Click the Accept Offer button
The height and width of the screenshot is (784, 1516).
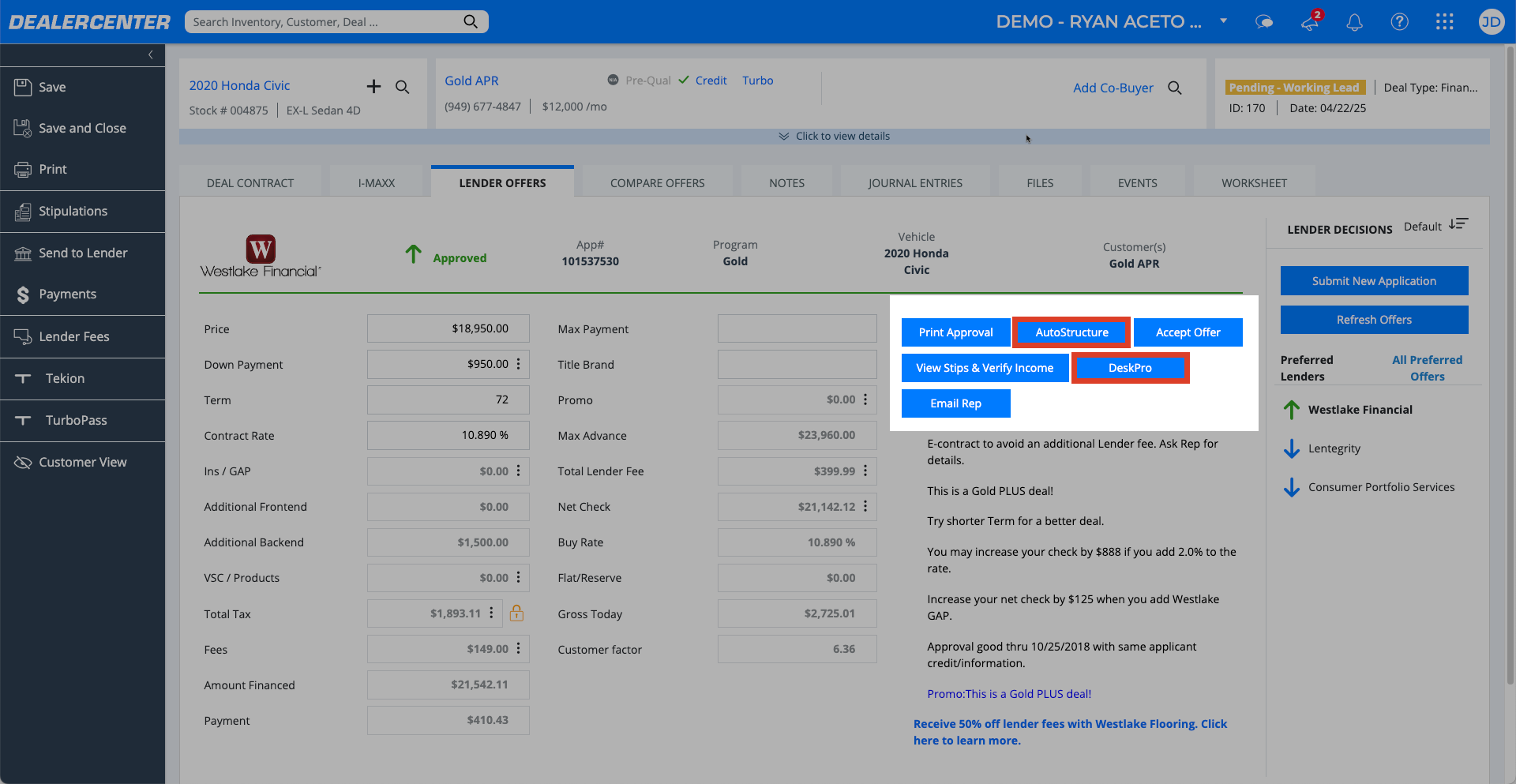pyautogui.click(x=1188, y=332)
